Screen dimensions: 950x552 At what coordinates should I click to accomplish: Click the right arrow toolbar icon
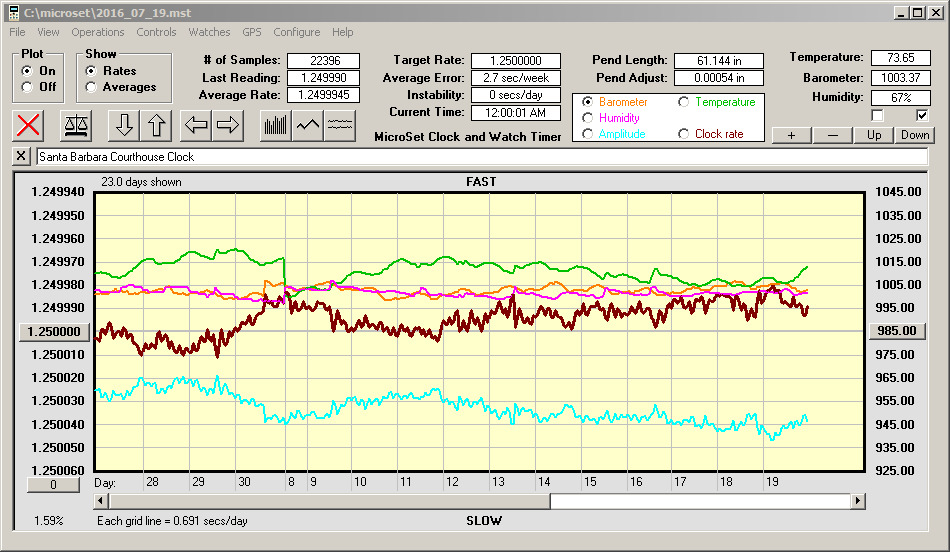coord(228,125)
